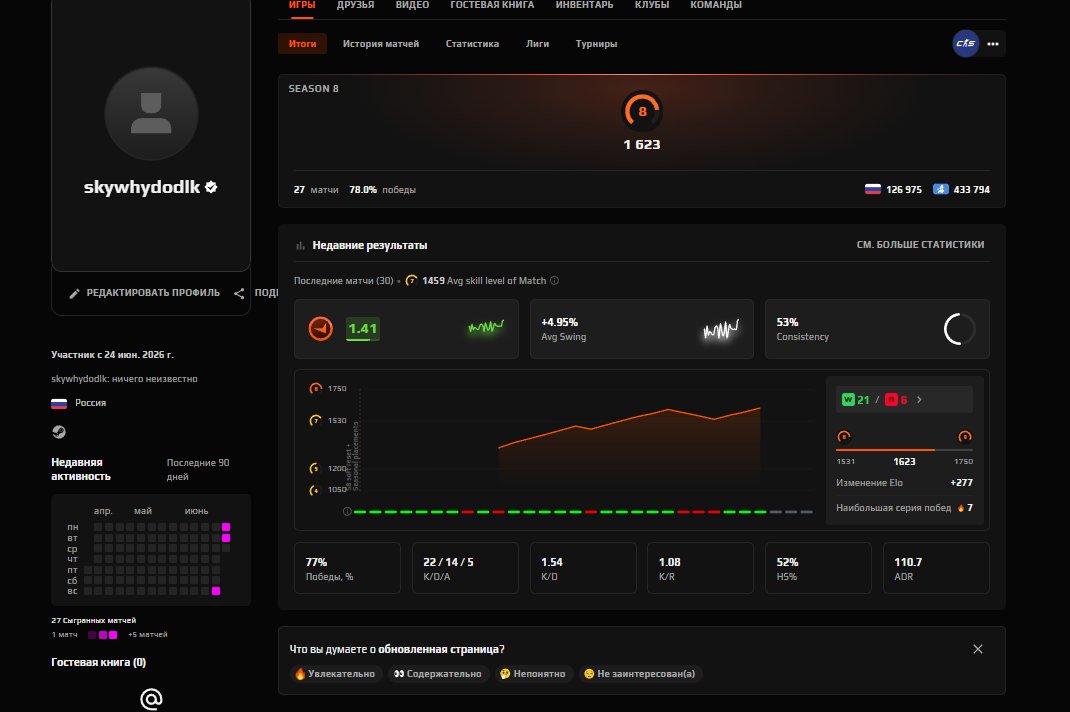
Task: Click the @ guestbook icon
Action: click(x=151, y=698)
